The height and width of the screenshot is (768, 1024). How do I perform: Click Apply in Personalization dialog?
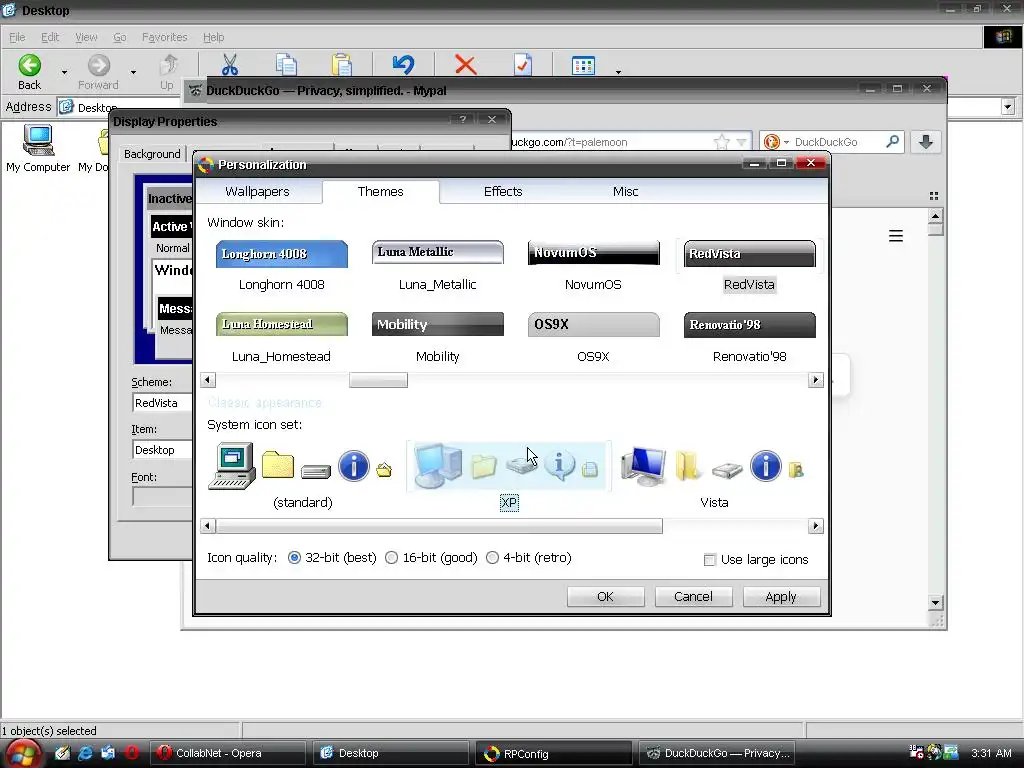pyautogui.click(x=781, y=596)
